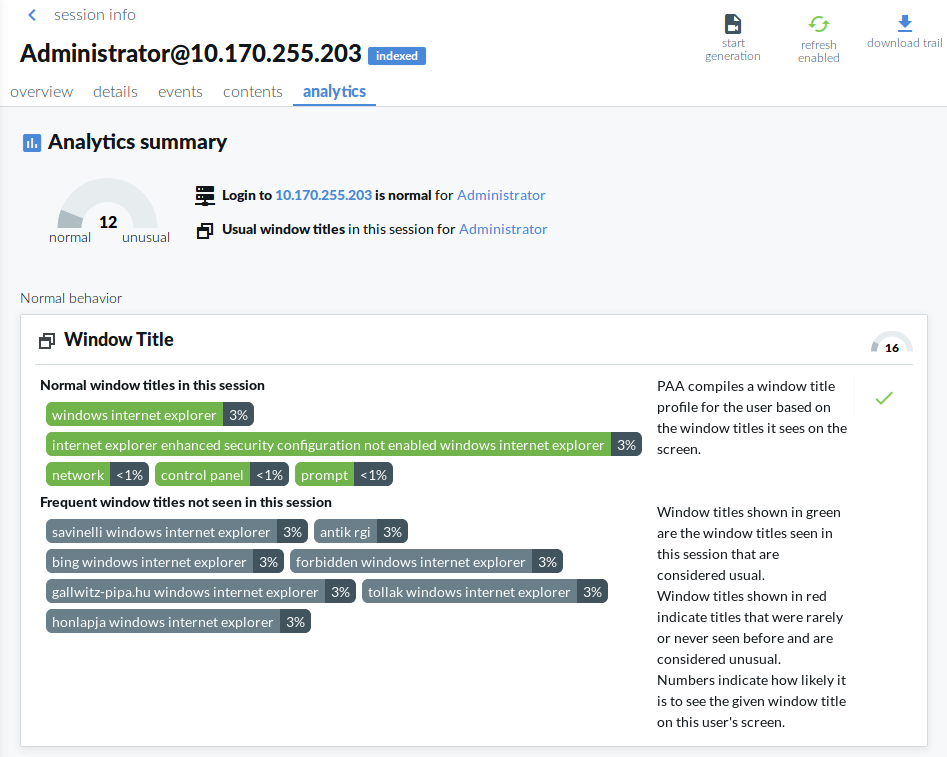Image resolution: width=947 pixels, height=757 pixels.
Task: Switch to the details tab
Action: pos(115,91)
